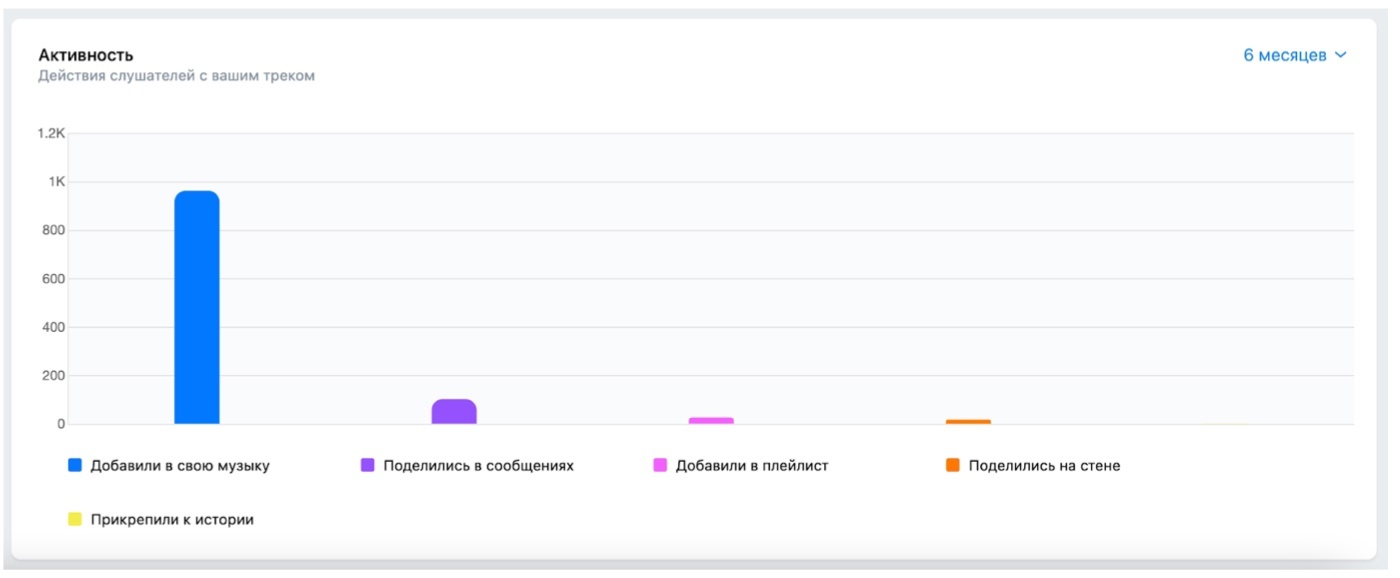Click the blue square legend icon
This screenshot has height=578, width=1400.
pos(75,465)
